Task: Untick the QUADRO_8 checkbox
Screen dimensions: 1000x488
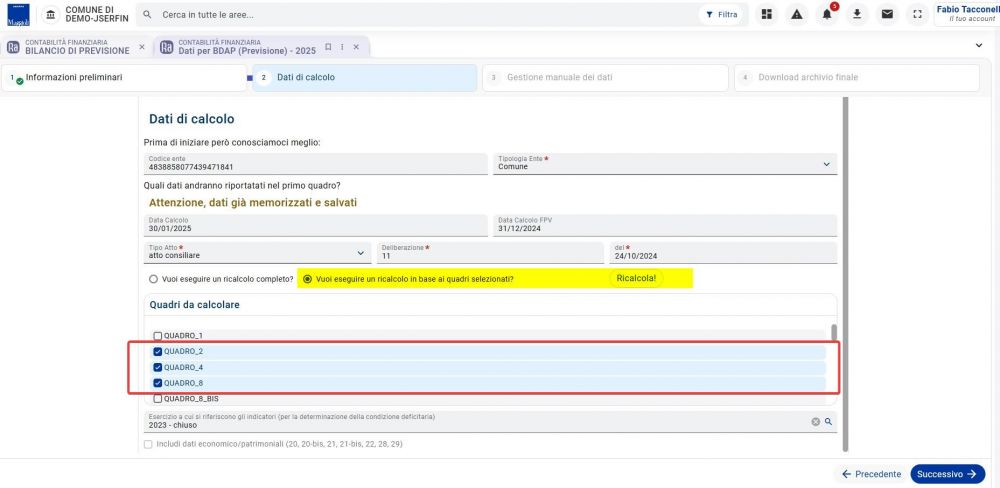Action: [x=158, y=383]
